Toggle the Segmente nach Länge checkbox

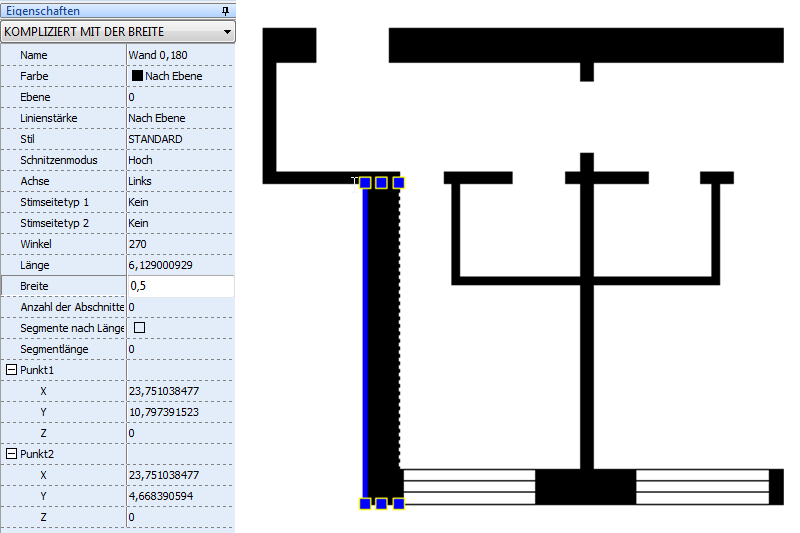(x=139, y=328)
